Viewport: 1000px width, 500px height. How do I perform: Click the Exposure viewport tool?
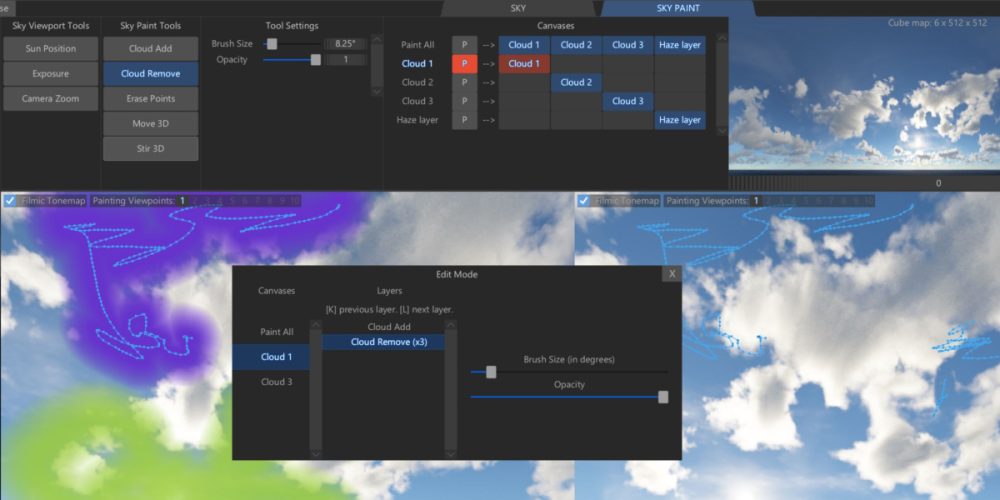pos(50,73)
